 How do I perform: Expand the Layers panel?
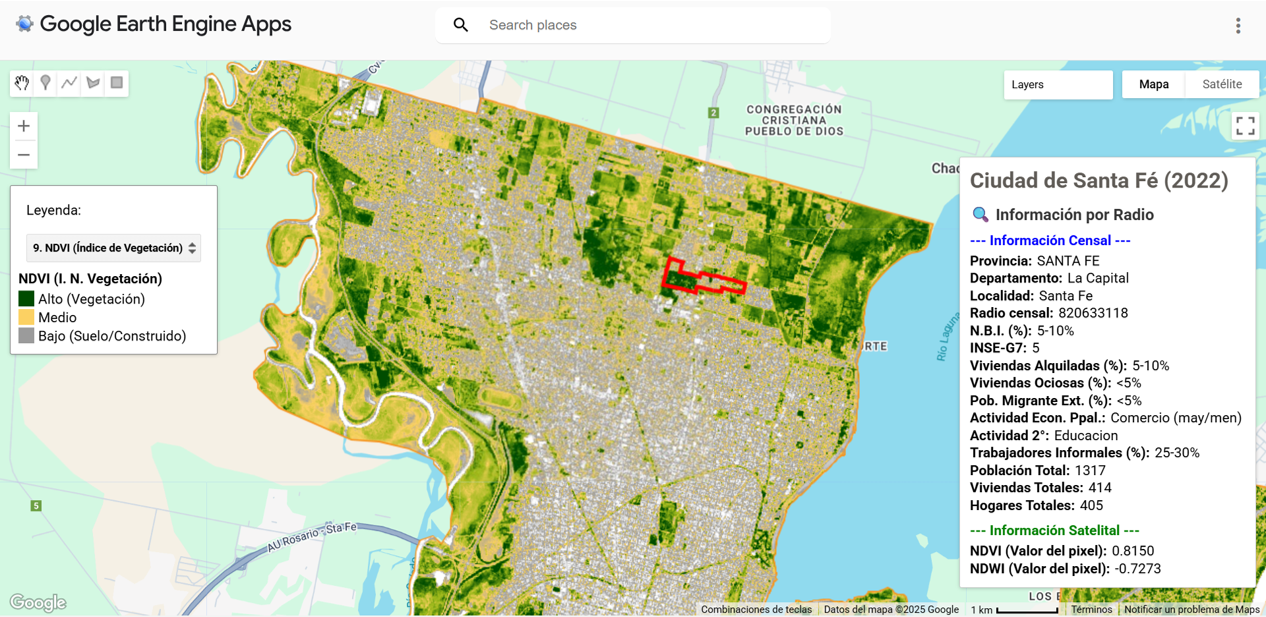[1057, 85]
